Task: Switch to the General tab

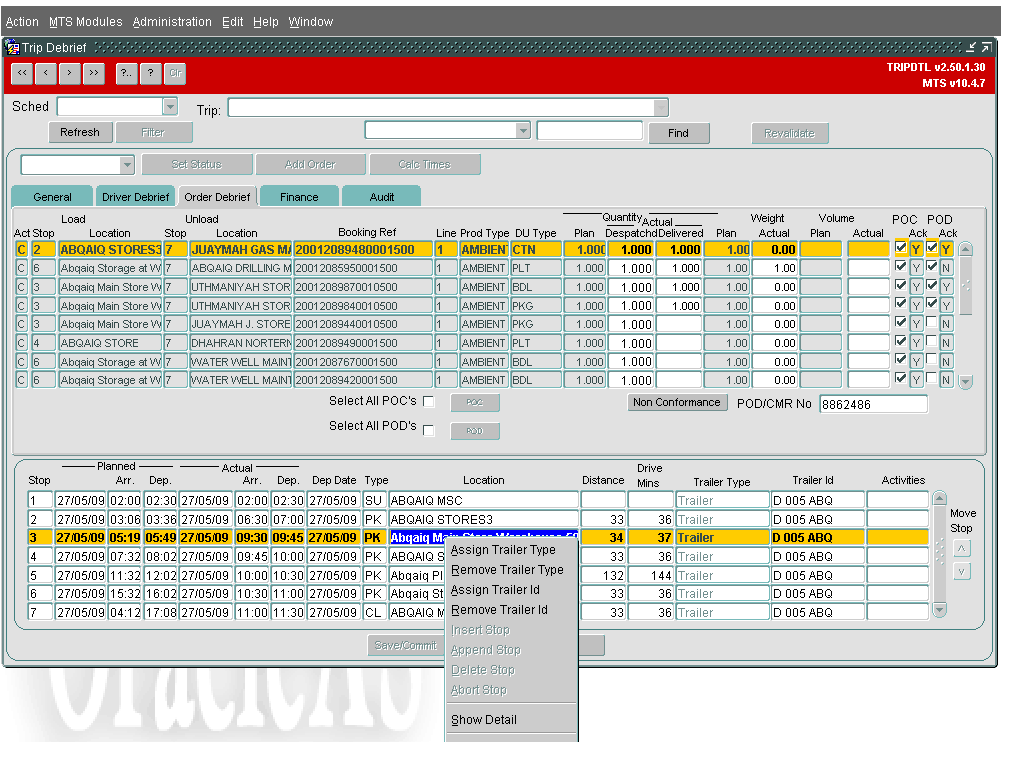Action: [52, 197]
